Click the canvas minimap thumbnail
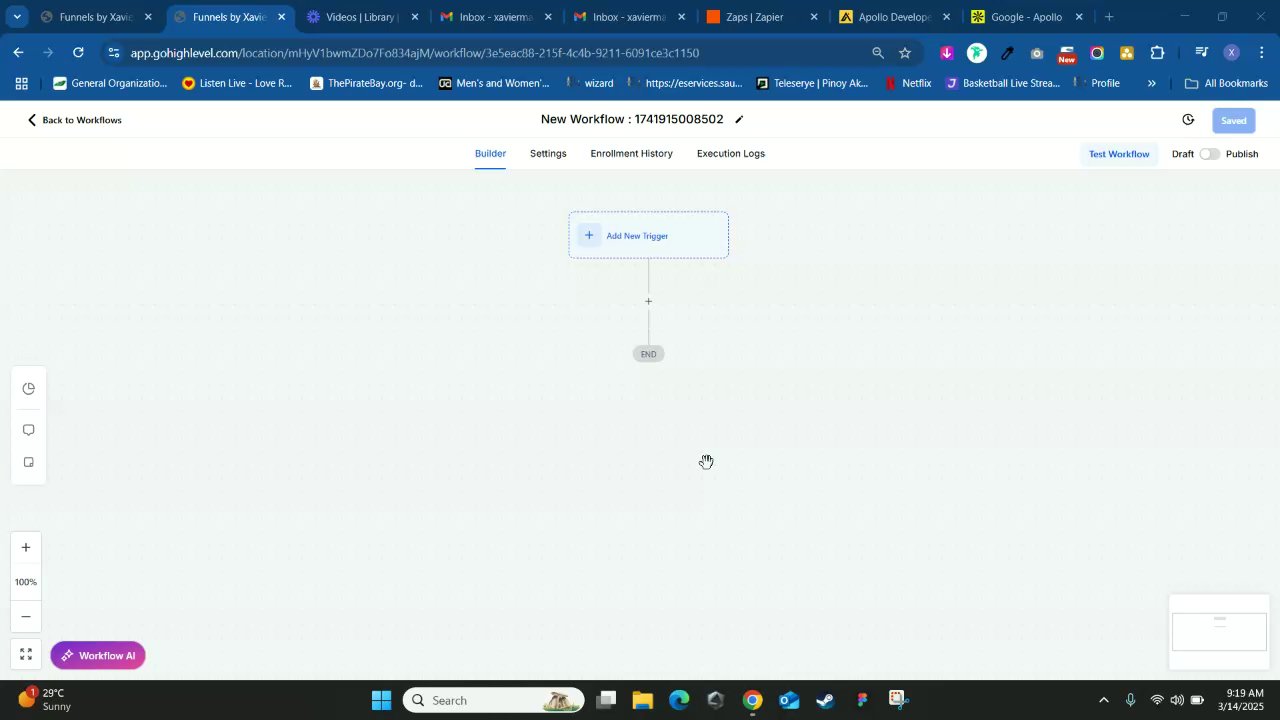 click(1219, 632)
